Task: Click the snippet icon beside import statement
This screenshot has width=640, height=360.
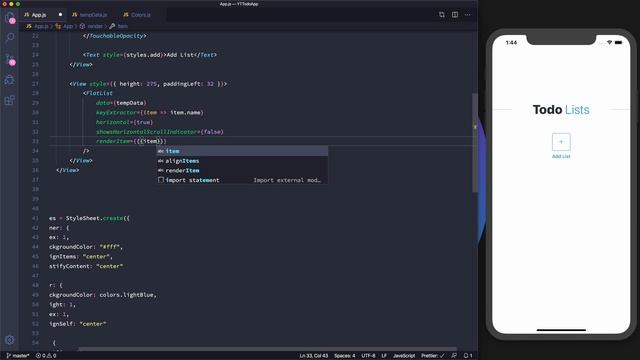Action: [161, 180]
